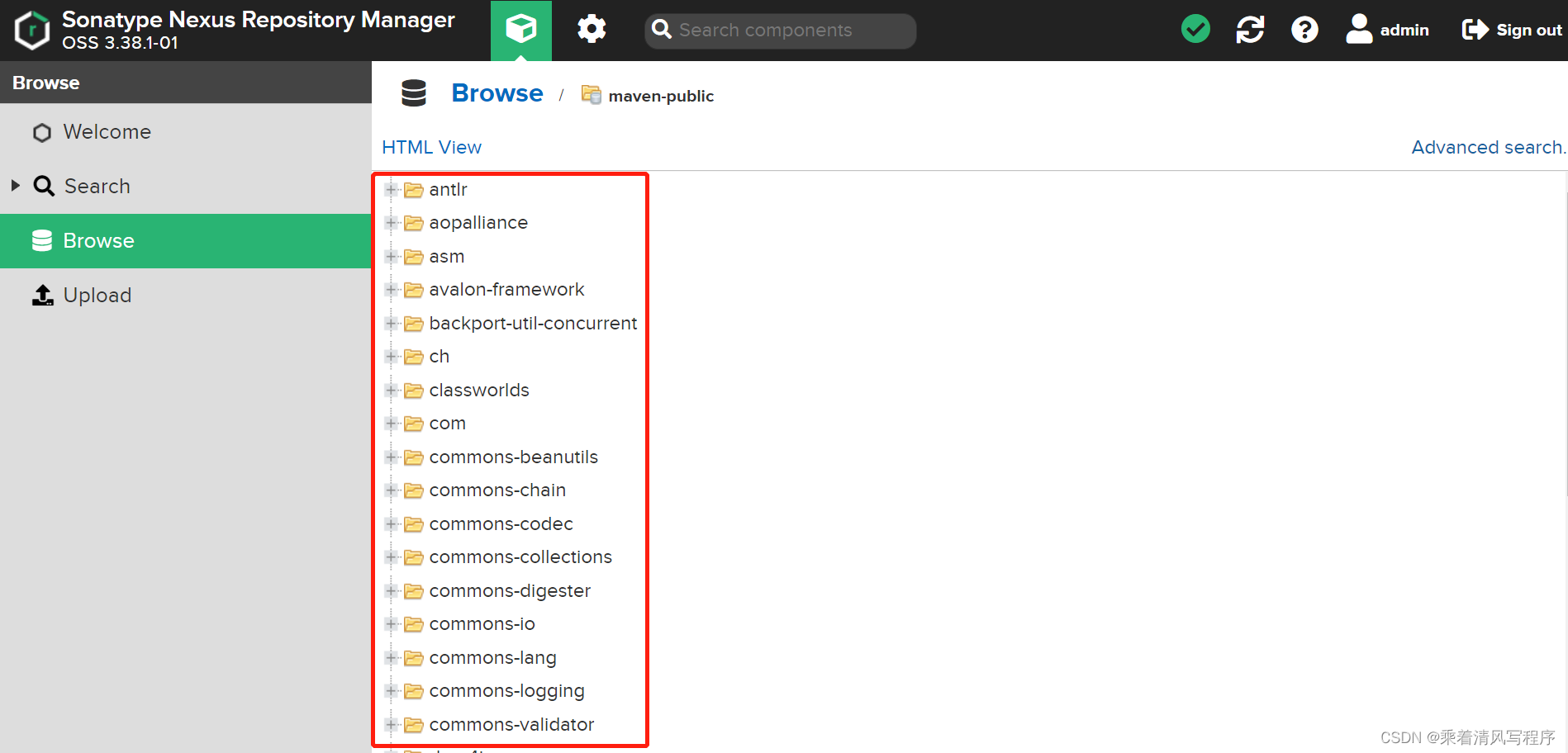The height and width of the screenshot is (753, 1568).
Task: Expand the commons-validator folder node
Action: (392, 725)
